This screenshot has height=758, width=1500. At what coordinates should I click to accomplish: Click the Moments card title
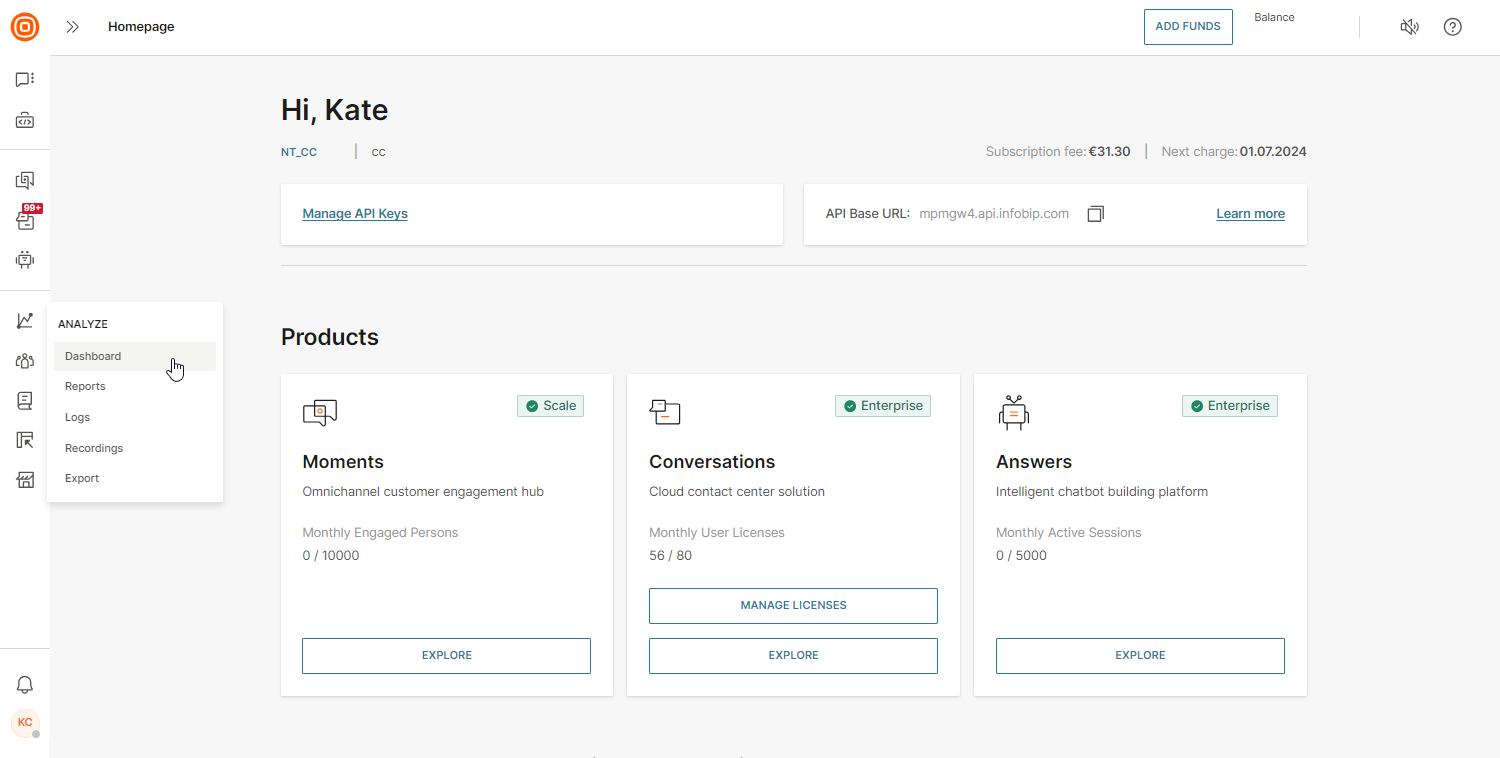pos(343,462)
